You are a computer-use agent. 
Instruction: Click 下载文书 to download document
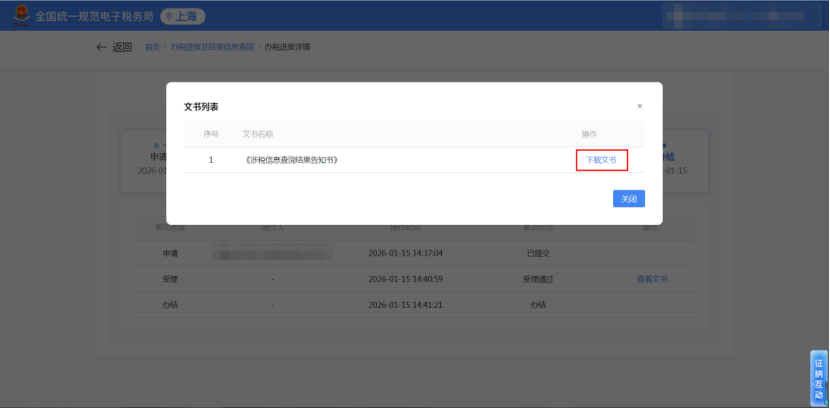click(601, 160)
